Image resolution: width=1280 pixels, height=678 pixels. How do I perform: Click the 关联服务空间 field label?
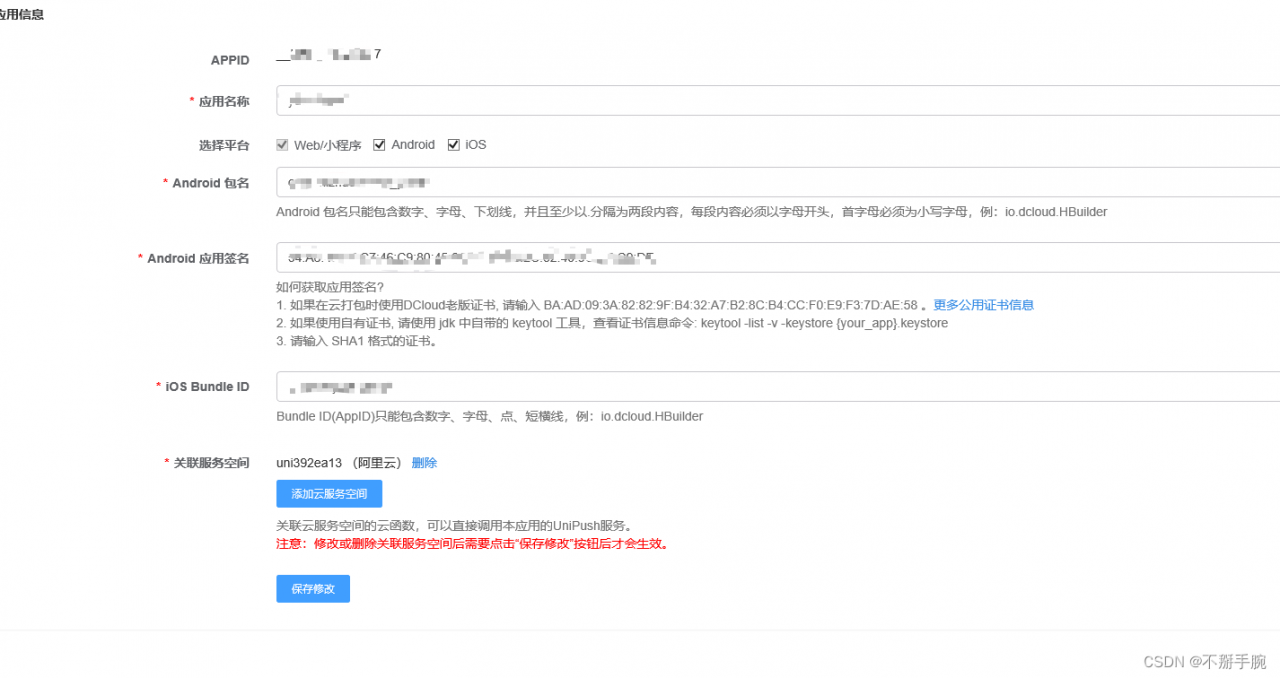[210, 462]
